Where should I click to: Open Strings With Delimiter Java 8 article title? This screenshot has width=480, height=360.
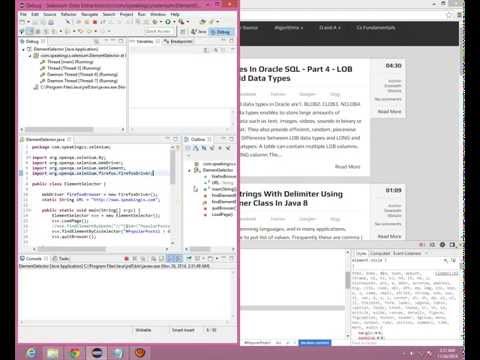291,198
